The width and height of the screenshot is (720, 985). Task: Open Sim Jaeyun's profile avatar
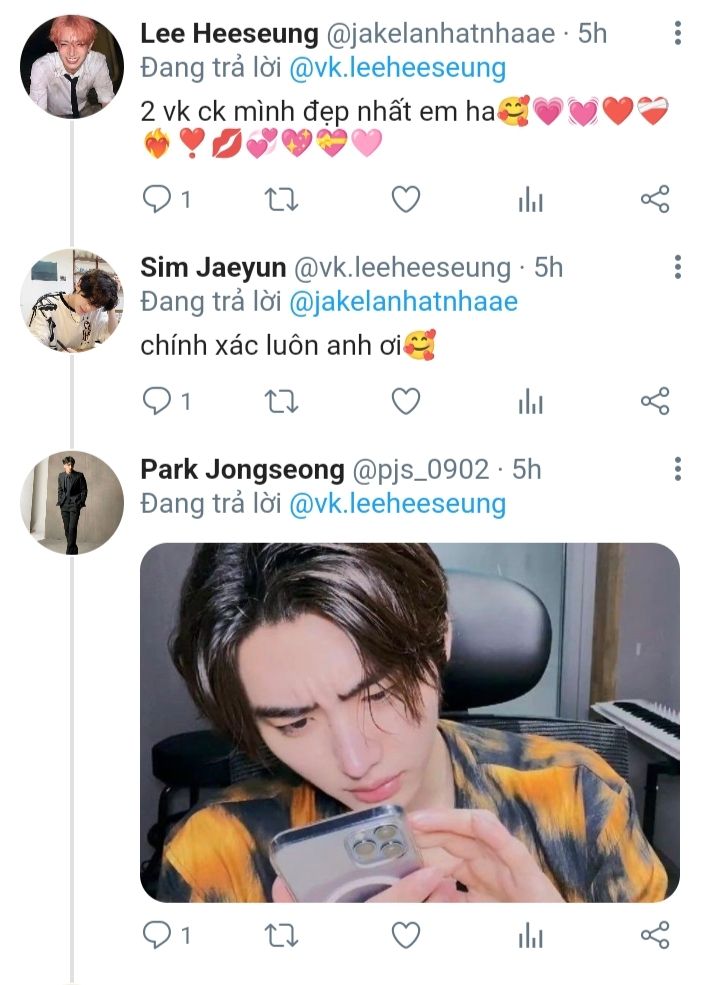point(71,300)
